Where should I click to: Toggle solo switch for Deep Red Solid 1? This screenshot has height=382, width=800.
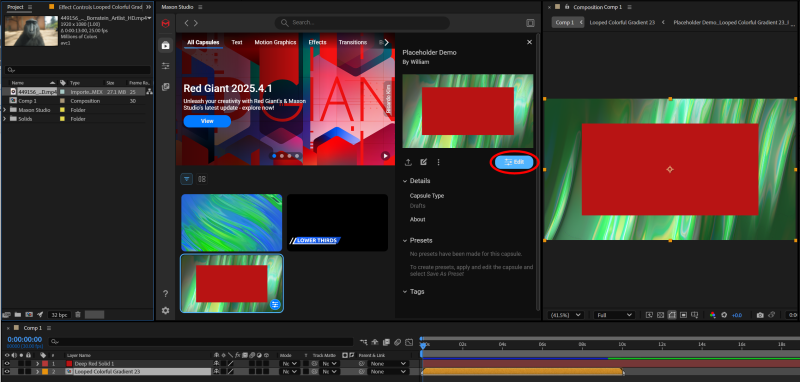pyautogui.click(x=21, y=364)
